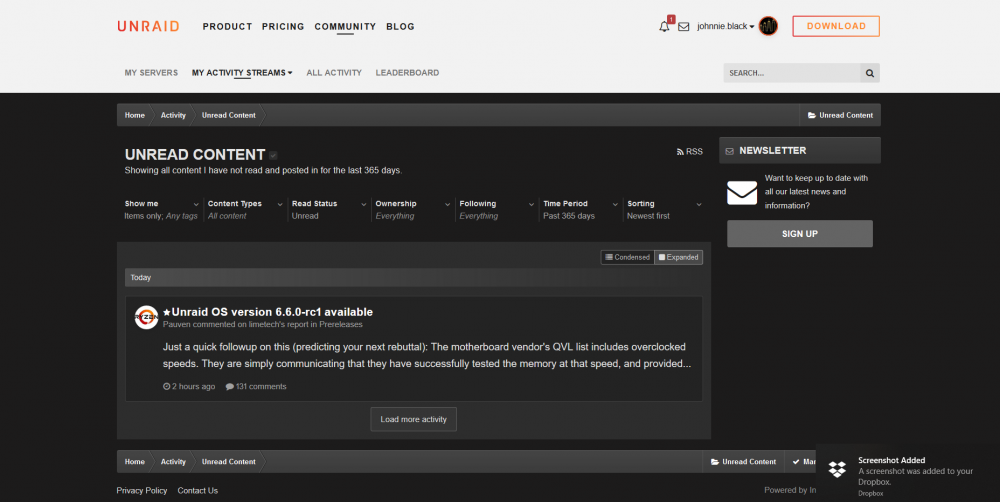Click the search magnifier button
1000x502 pixels.
[870, 73]
